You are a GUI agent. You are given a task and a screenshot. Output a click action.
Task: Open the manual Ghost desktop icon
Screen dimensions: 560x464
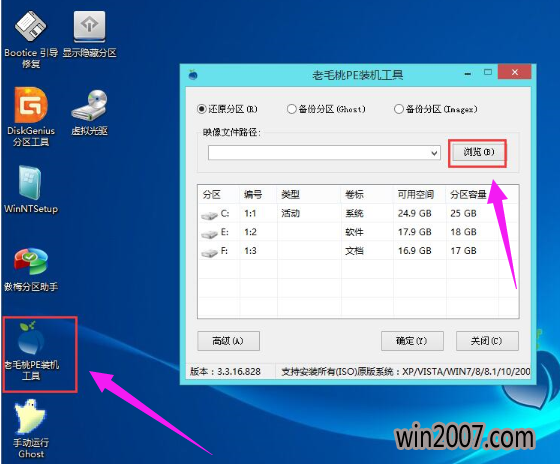(x=31, y=429)
